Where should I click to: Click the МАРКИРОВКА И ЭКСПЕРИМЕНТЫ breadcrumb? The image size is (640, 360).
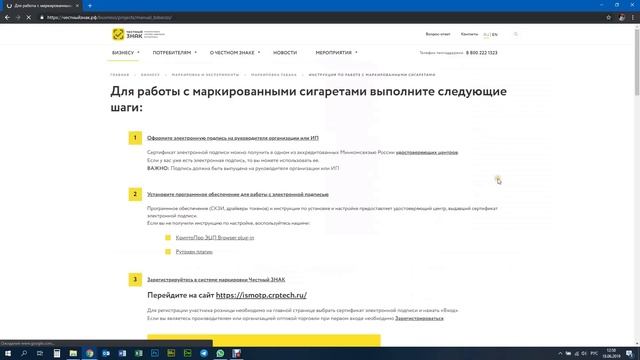[x=205, y=75]
